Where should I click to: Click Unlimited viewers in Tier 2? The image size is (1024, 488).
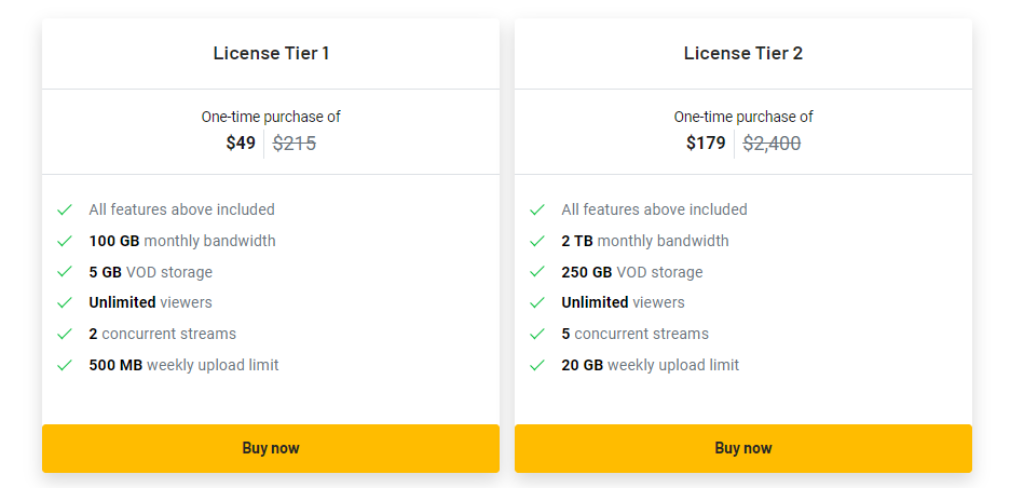point(623,302)
